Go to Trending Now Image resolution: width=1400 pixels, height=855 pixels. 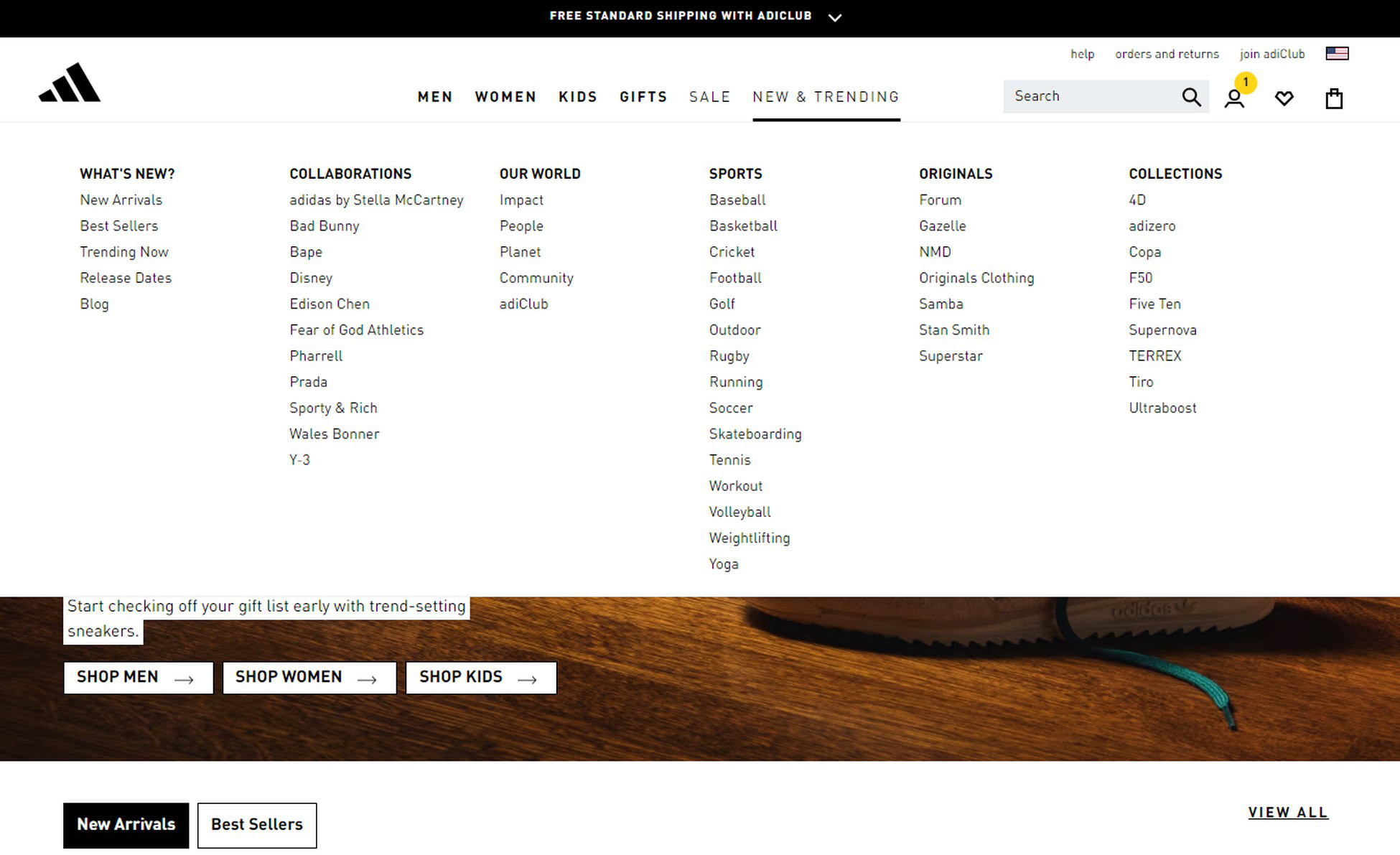[124, 252]
